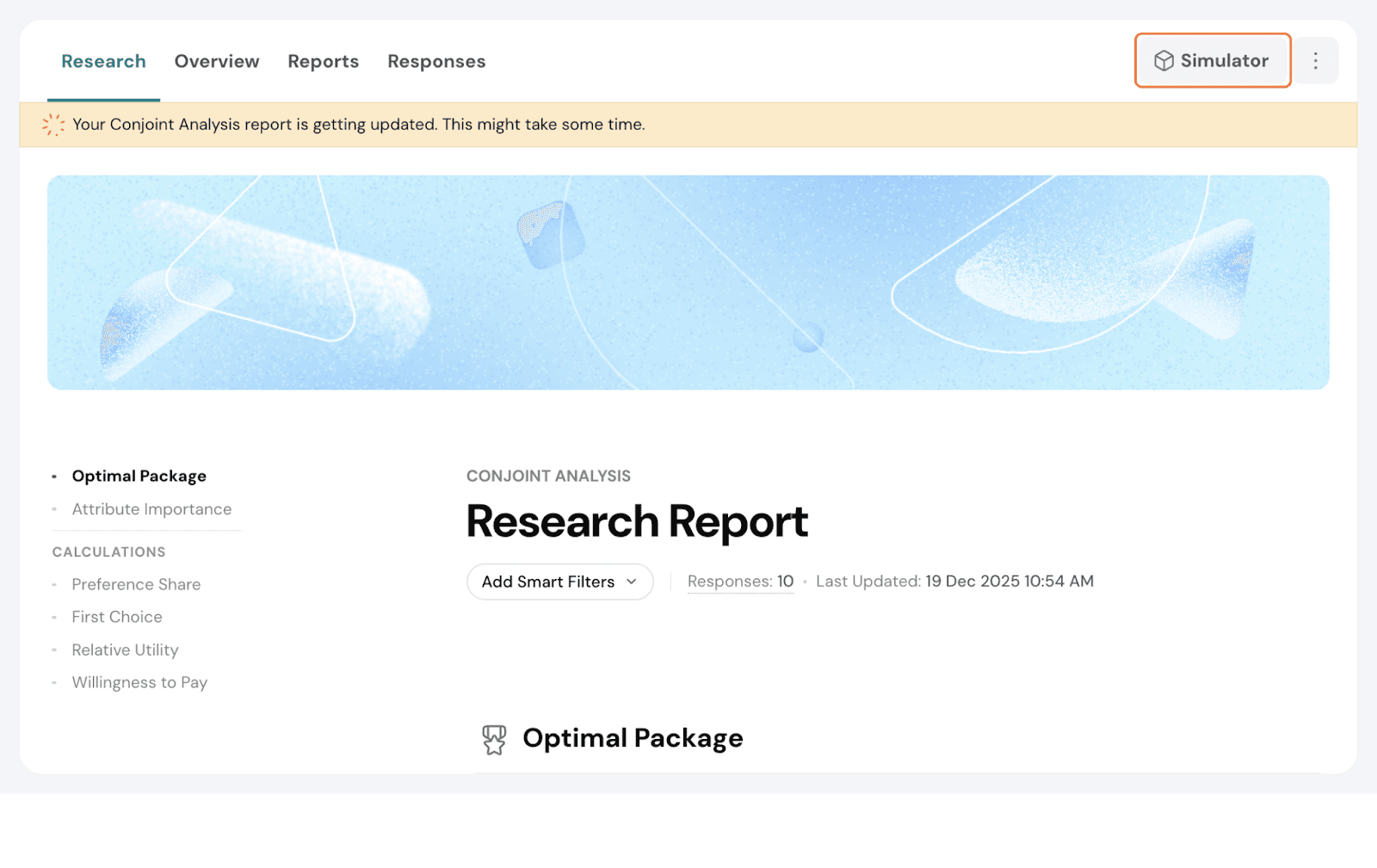Image resolution: width=1377 pixels, height=868 pixels.
Task: Click the Optimal Package award badge icon
Action: 494,739
